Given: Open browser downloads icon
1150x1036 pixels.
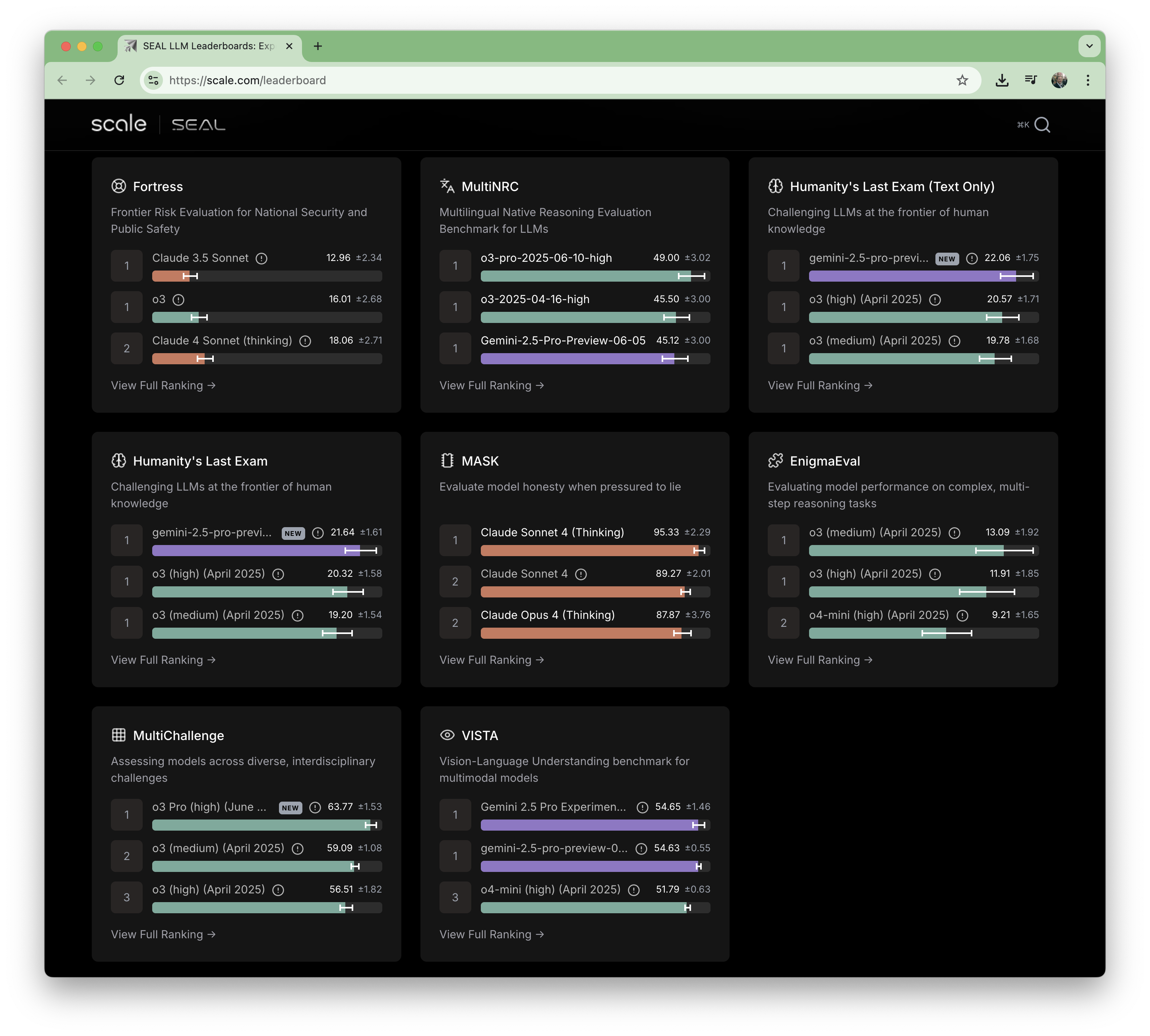Looking at the screenshot, I should pyautogui.click(x=1002, y=80).
